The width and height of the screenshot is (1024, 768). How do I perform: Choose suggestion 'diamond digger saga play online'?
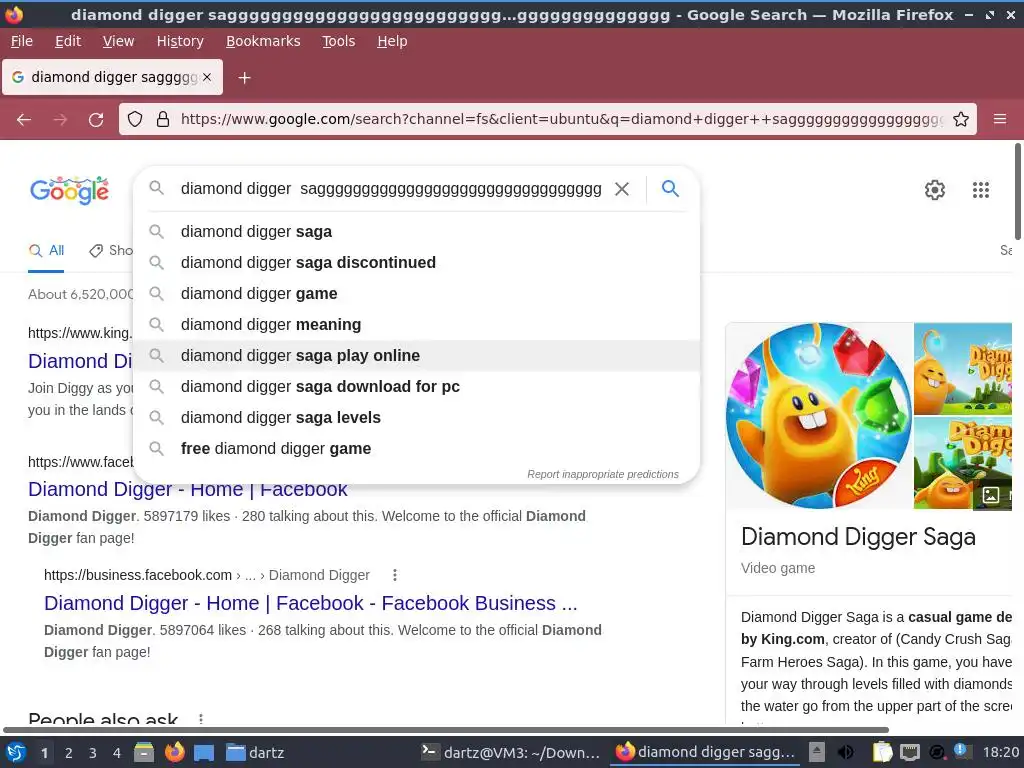416,355
